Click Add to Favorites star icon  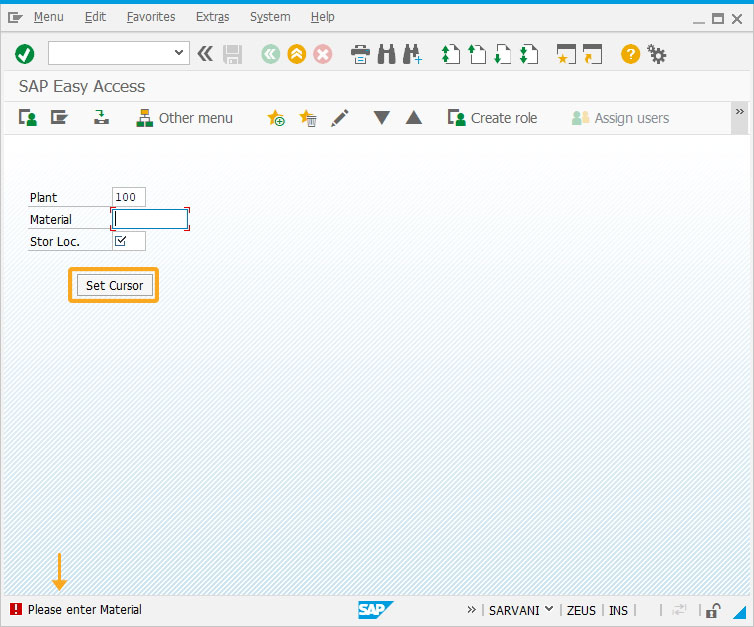(276, 118)
